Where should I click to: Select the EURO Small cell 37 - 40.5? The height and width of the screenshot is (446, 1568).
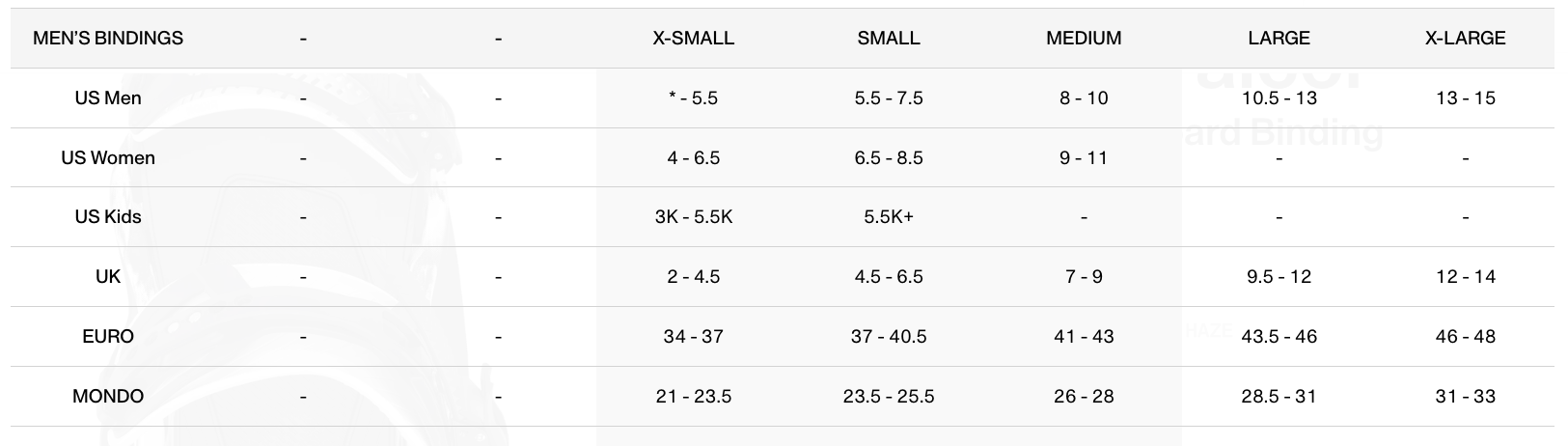888,337
